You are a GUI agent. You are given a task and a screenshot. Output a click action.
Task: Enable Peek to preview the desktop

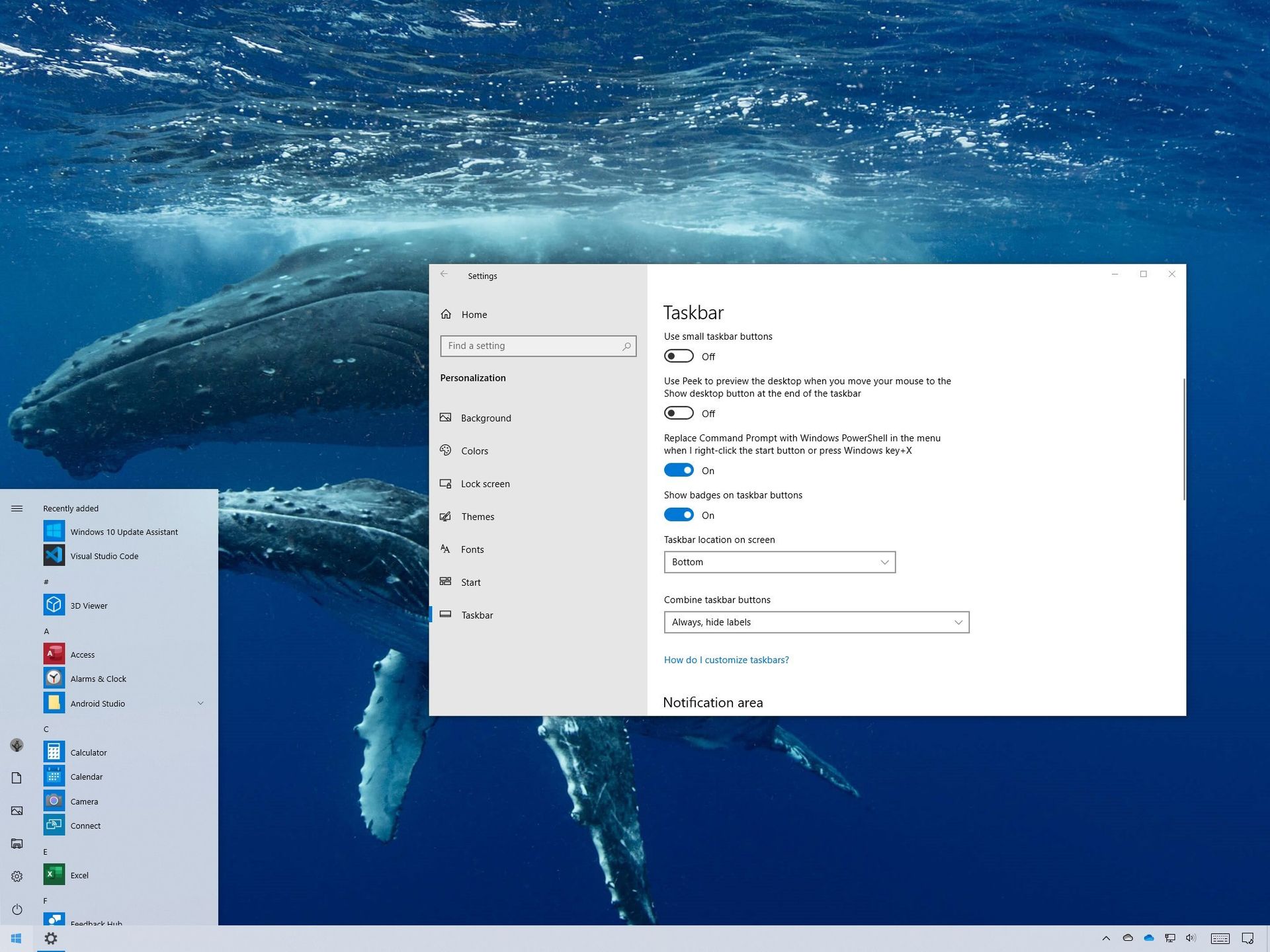(679, 413)
